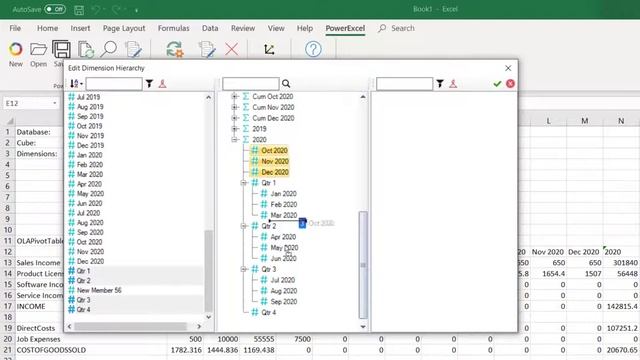Expand the Cum Dec 2020 node
The width and height of the screenshot is (640, 360).
point(235,118)
